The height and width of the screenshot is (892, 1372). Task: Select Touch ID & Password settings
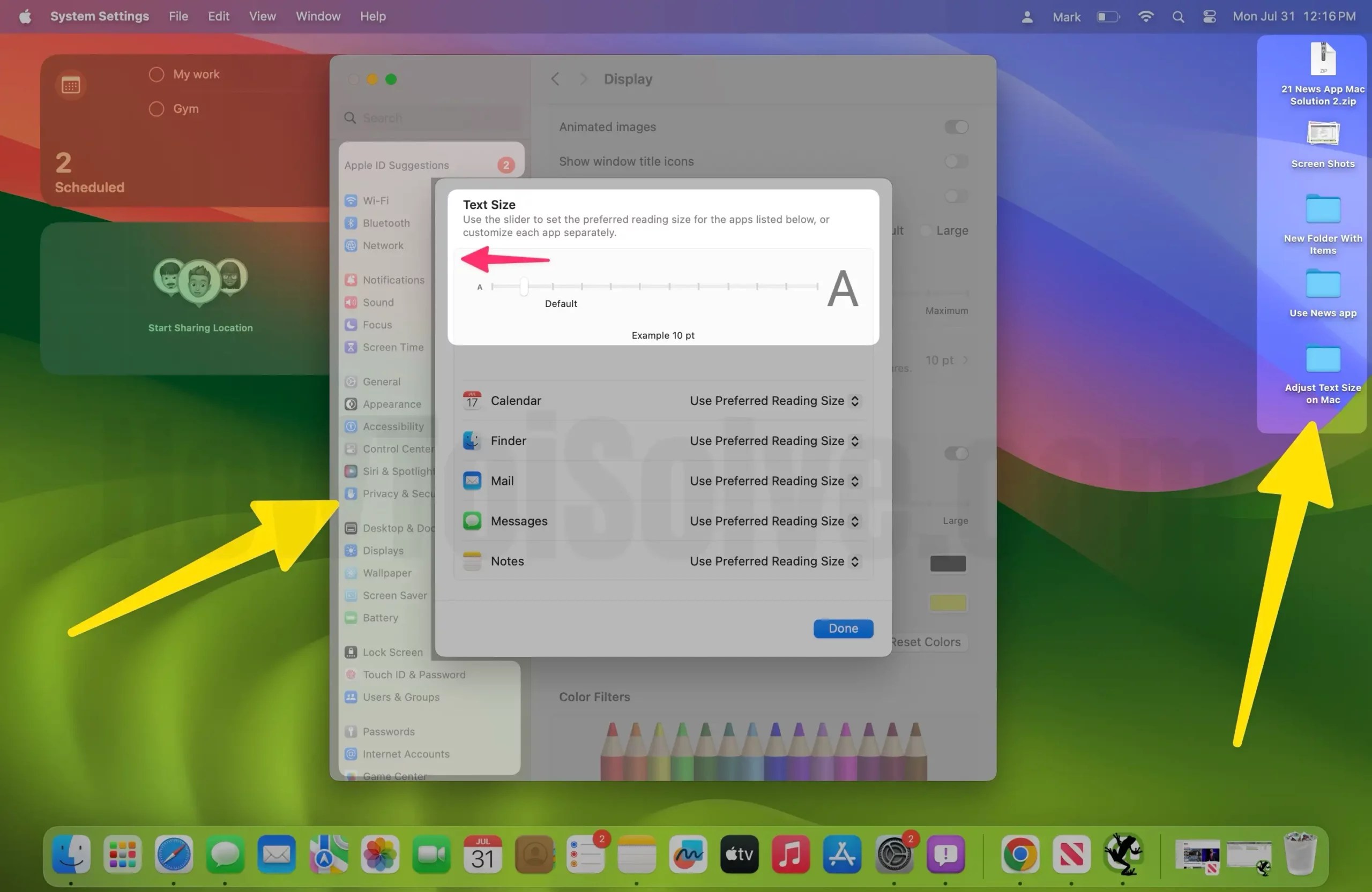(x=414, y=674)
